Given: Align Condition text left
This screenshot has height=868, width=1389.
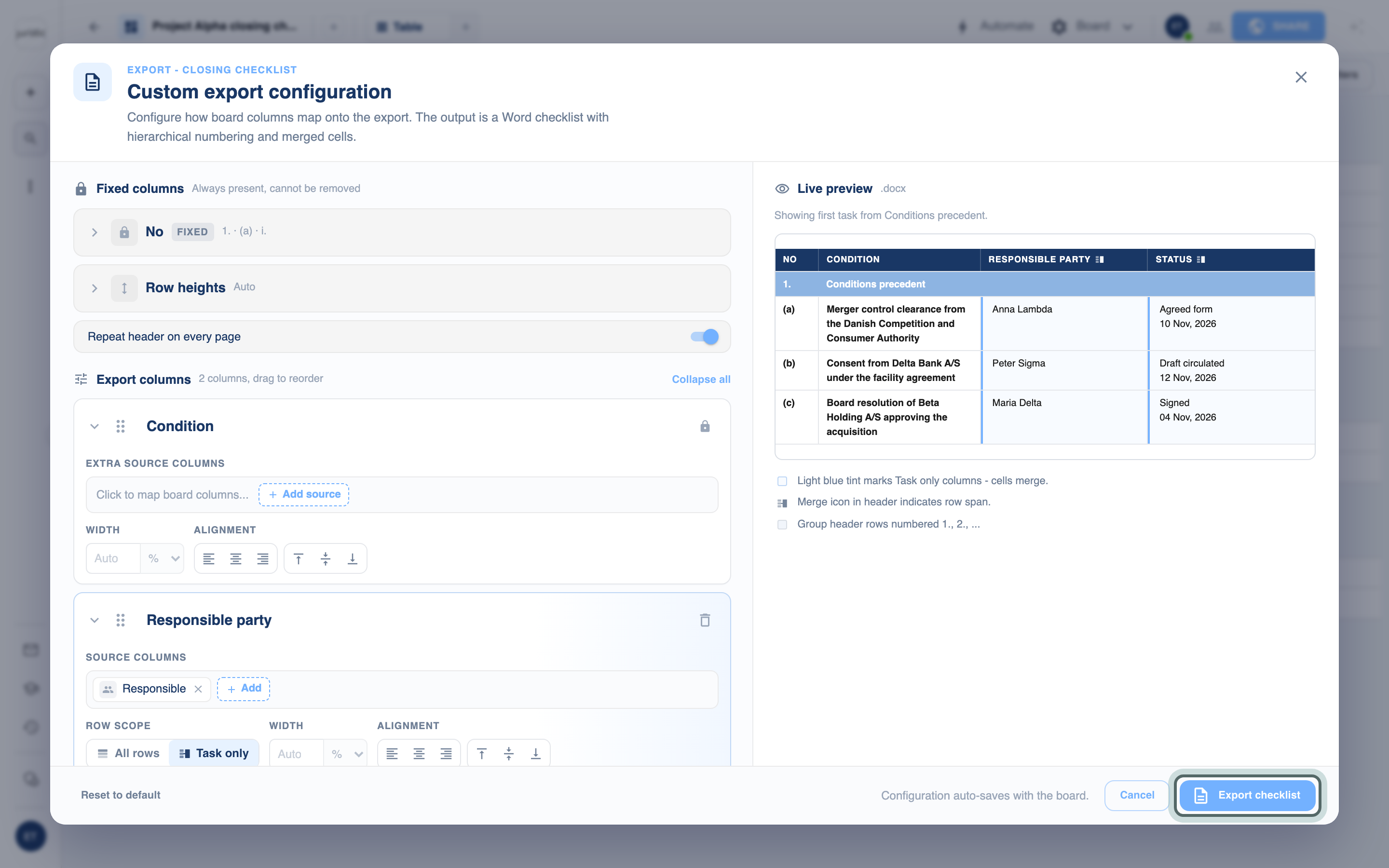Looking at the screenshot, I should point(209,558).
